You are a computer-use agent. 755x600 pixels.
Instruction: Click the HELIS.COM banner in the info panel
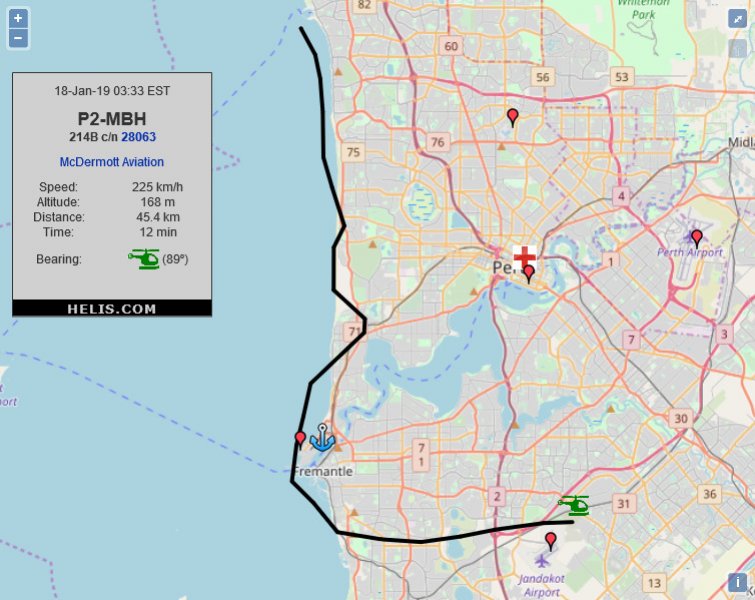pyautogui.click(x=112, y=308)
